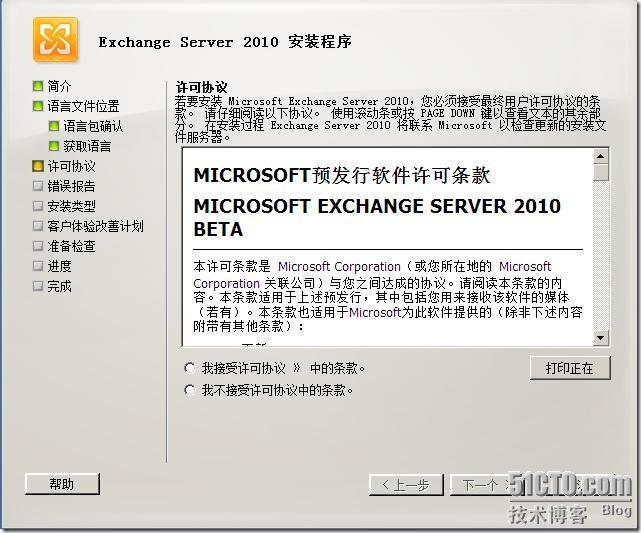This screenshot has height=533, width=641.
Task: Click the MICROSOFT预发行软件许可条款 heading
Action: coord(342,175)
